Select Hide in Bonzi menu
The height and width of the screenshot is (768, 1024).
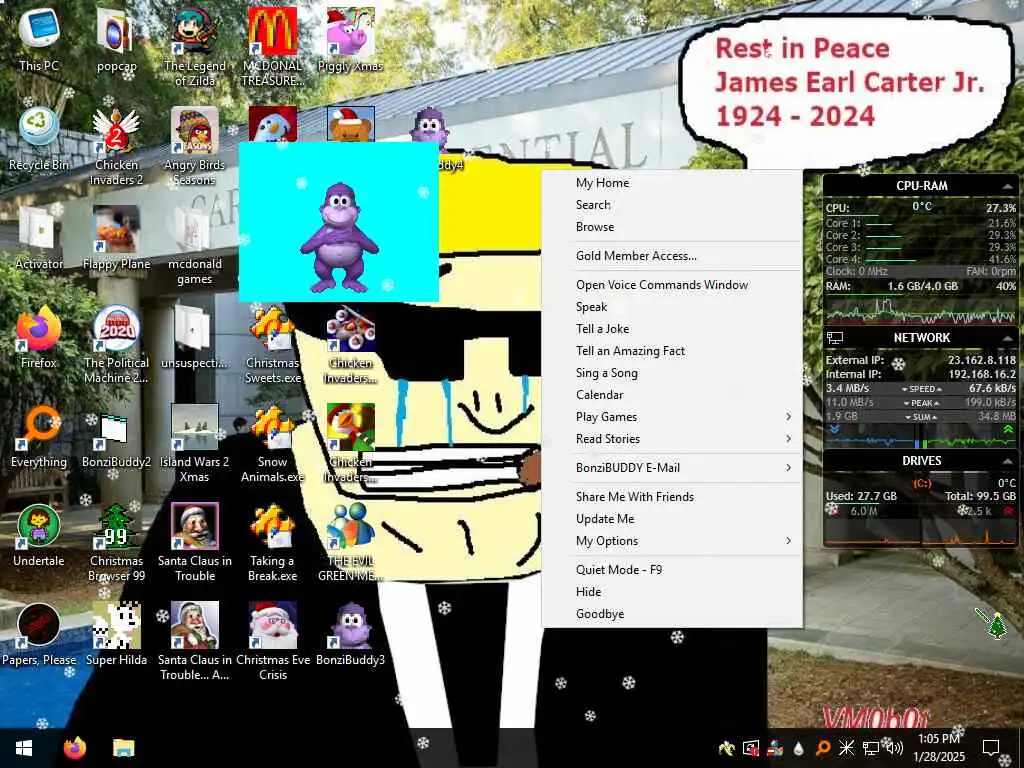[673, 592]
